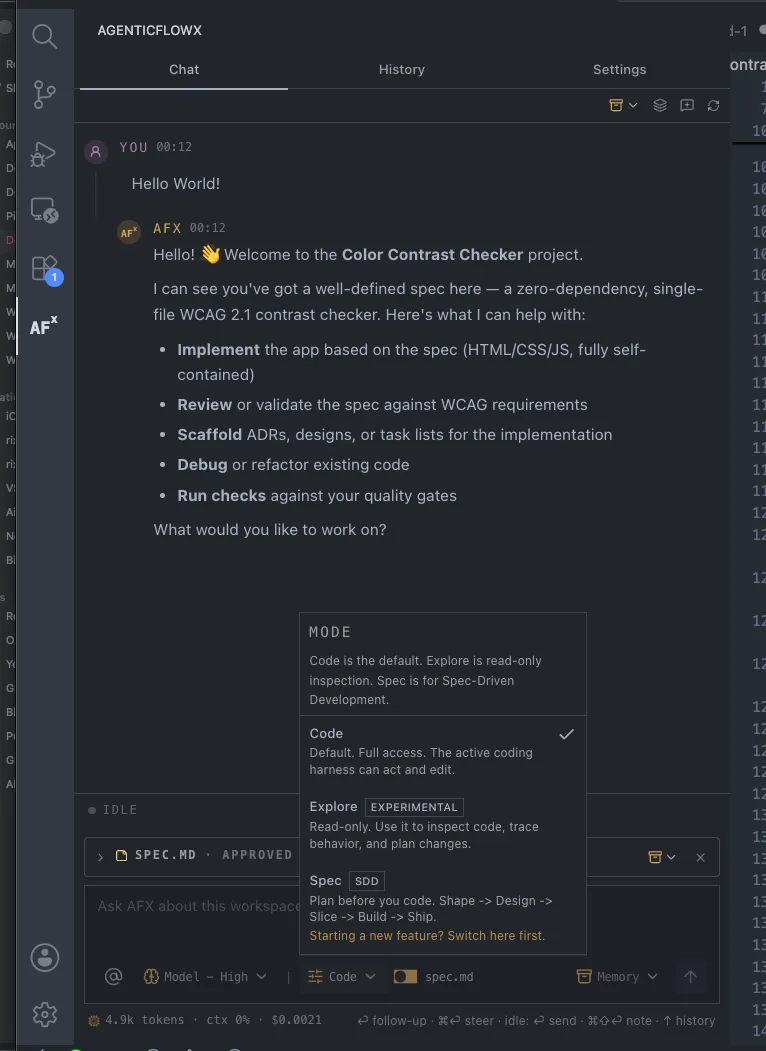Click 'Starting a new feature? Switch here first.'

click(x=427, y=936)
